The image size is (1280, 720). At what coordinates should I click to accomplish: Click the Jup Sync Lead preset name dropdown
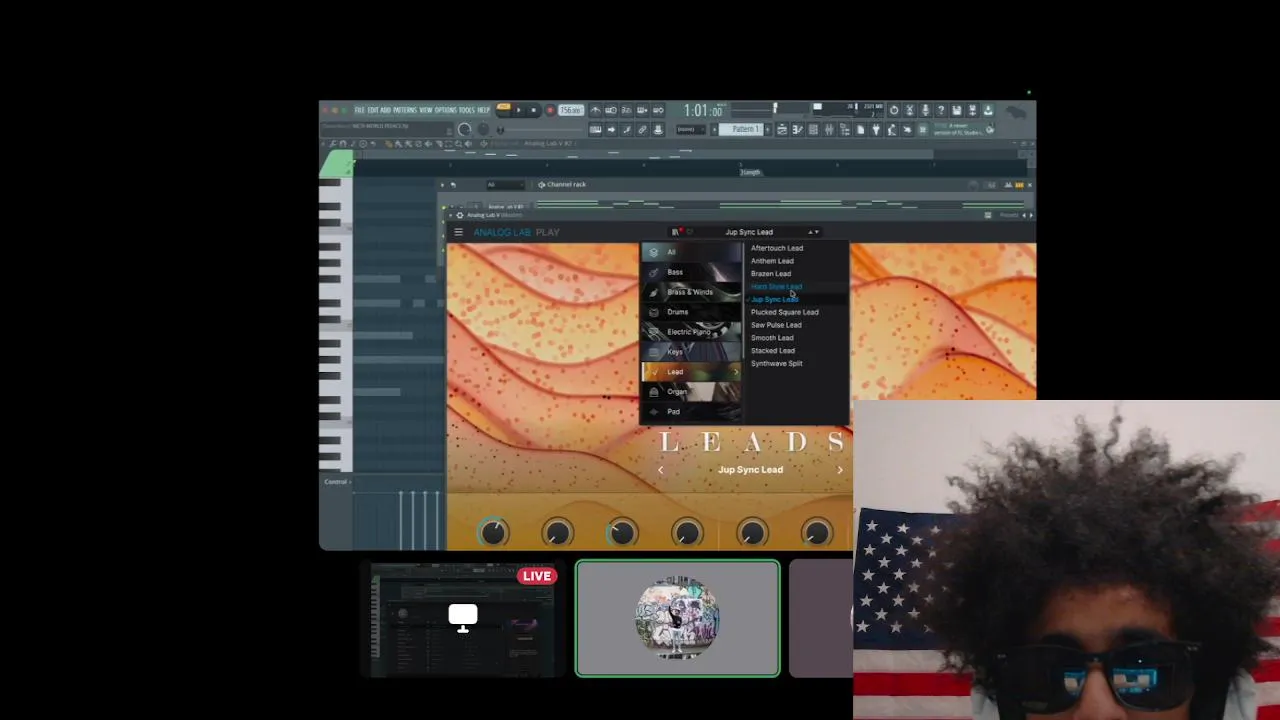(x=749, y=232)
